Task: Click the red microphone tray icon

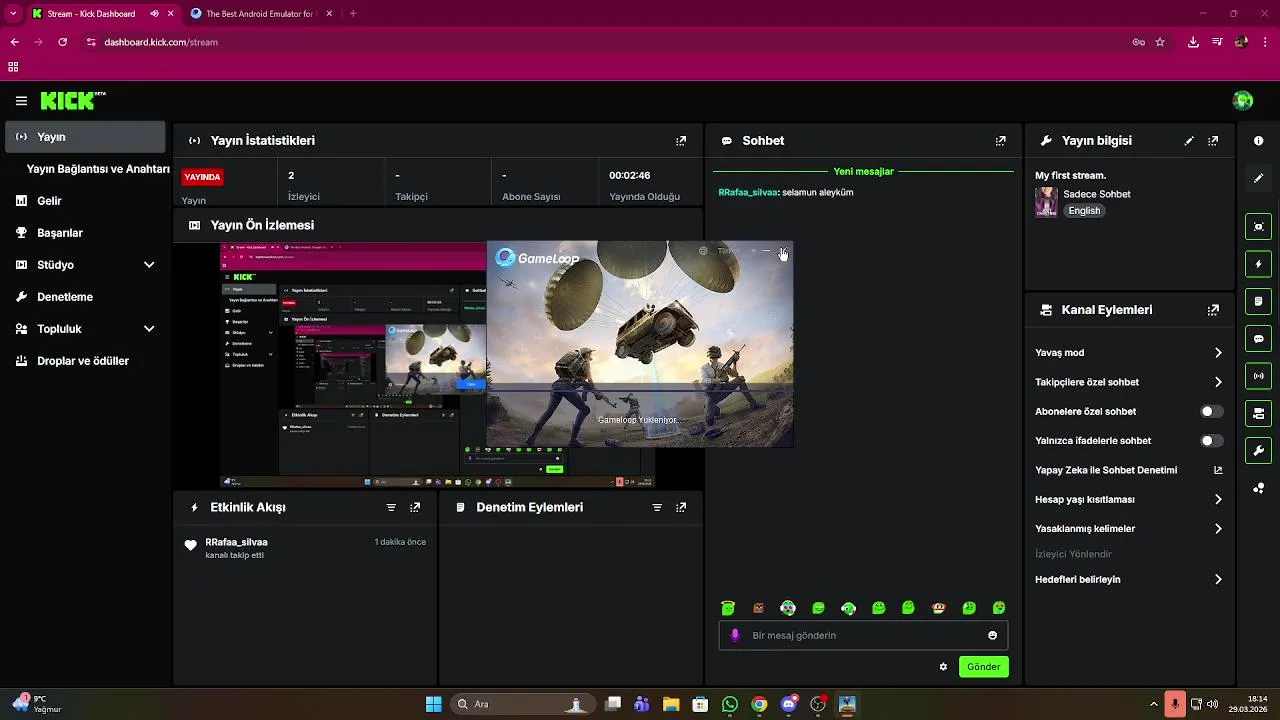Action: [x=1175, y=704]
